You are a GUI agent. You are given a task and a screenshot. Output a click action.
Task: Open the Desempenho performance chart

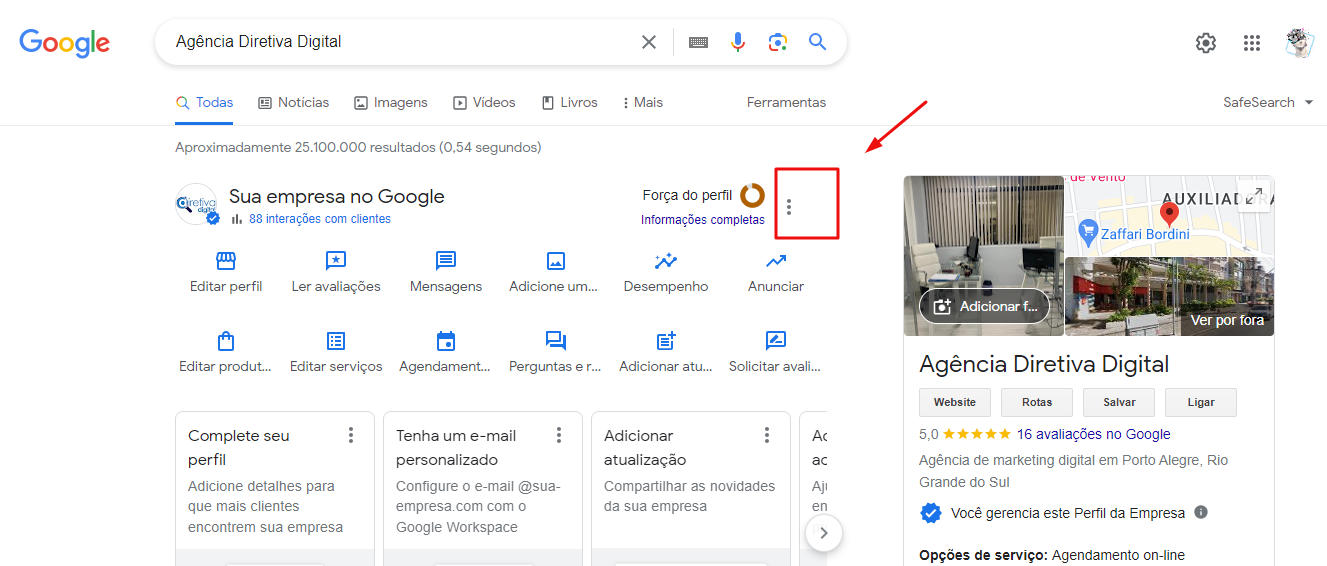pyautogui.click(x=666, y=272)
